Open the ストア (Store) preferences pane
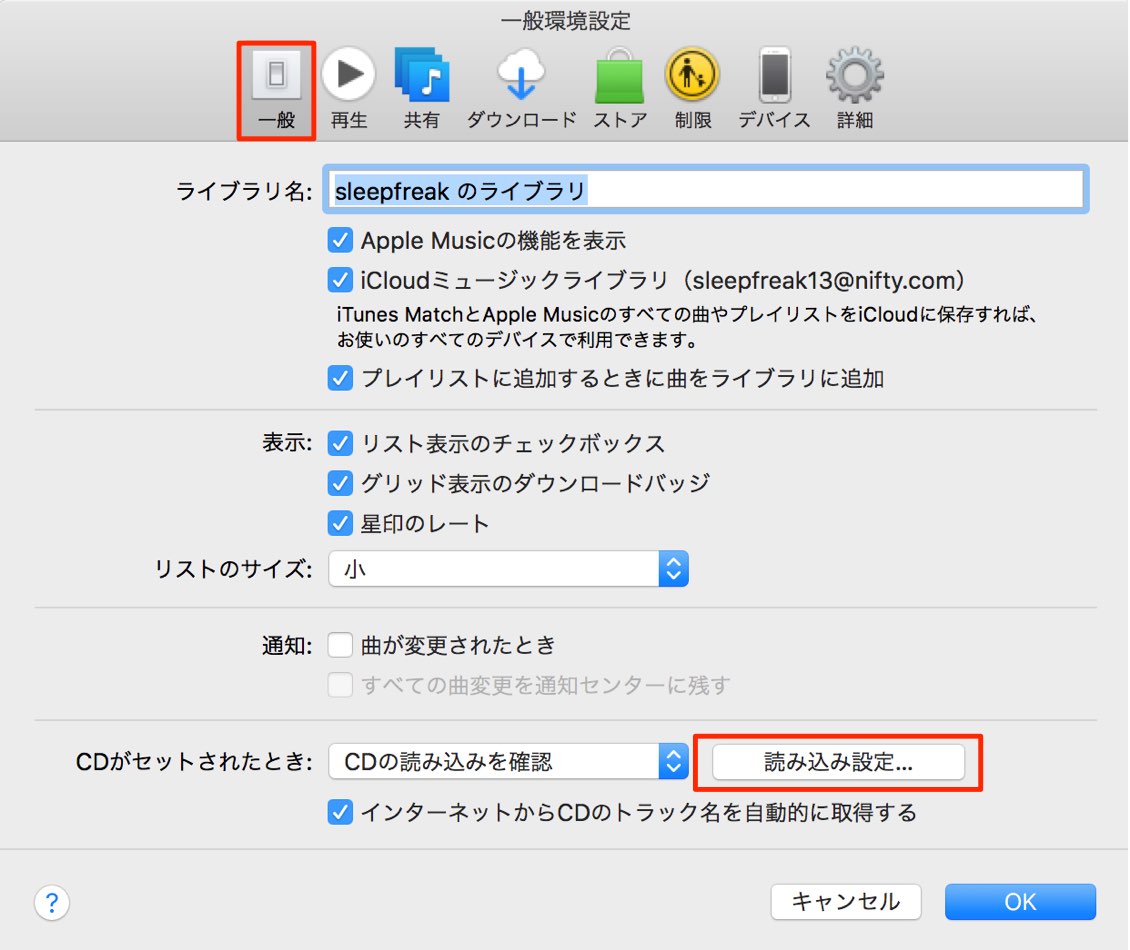This screenshot has height=950, width=1130. tap(620, 89)
